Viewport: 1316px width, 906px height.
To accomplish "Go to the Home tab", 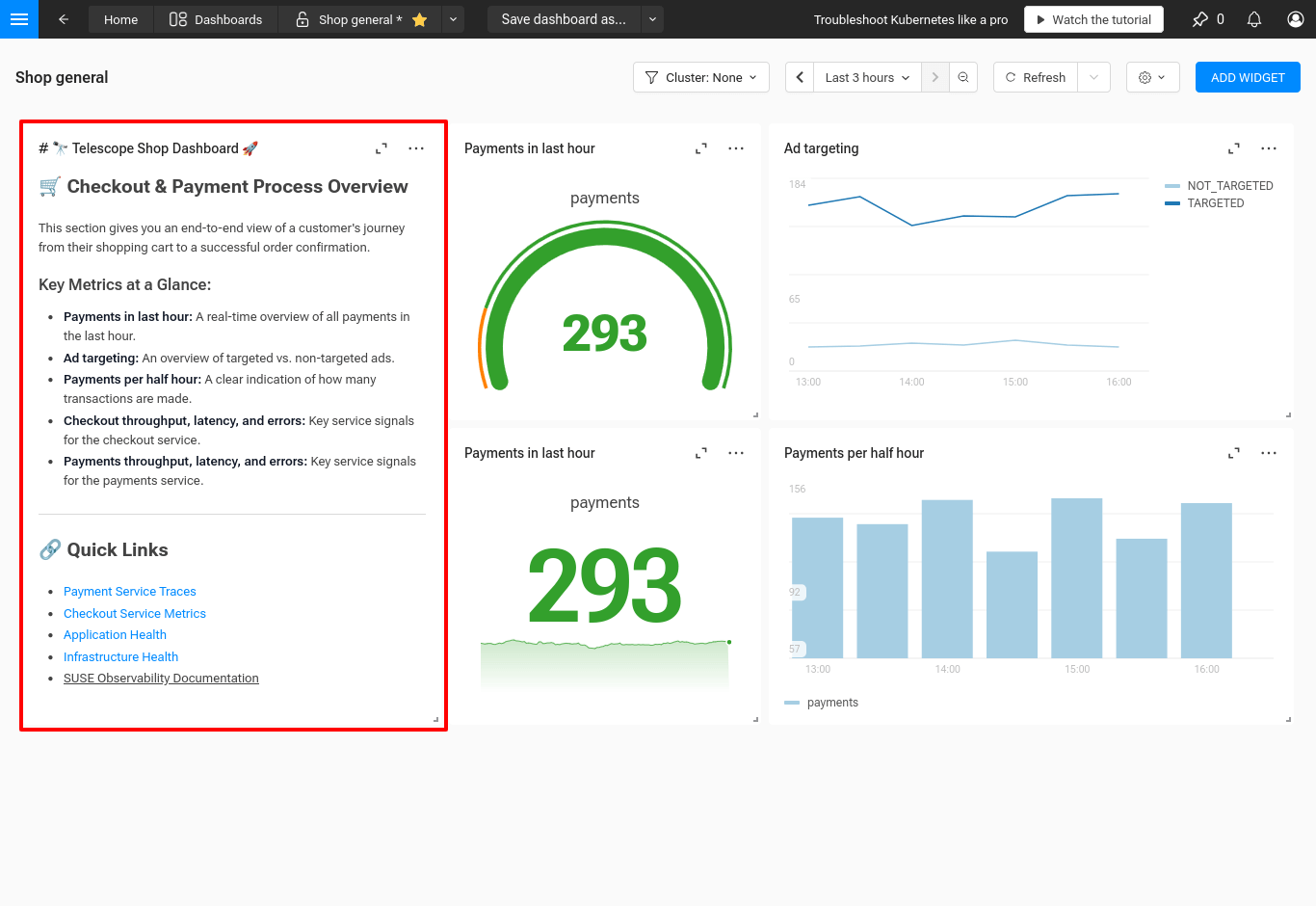I will click(120, 19).
